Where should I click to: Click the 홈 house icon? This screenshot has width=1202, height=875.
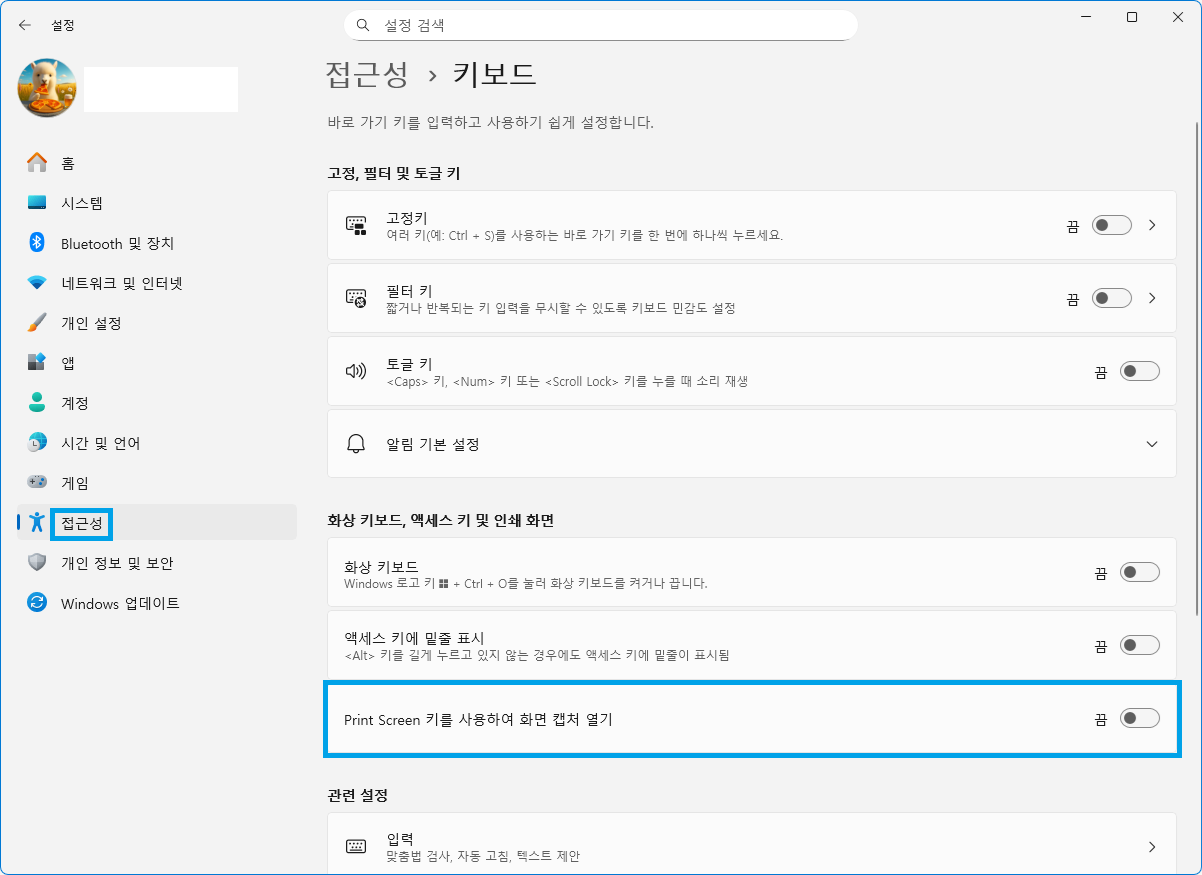[x=37, y=163]
